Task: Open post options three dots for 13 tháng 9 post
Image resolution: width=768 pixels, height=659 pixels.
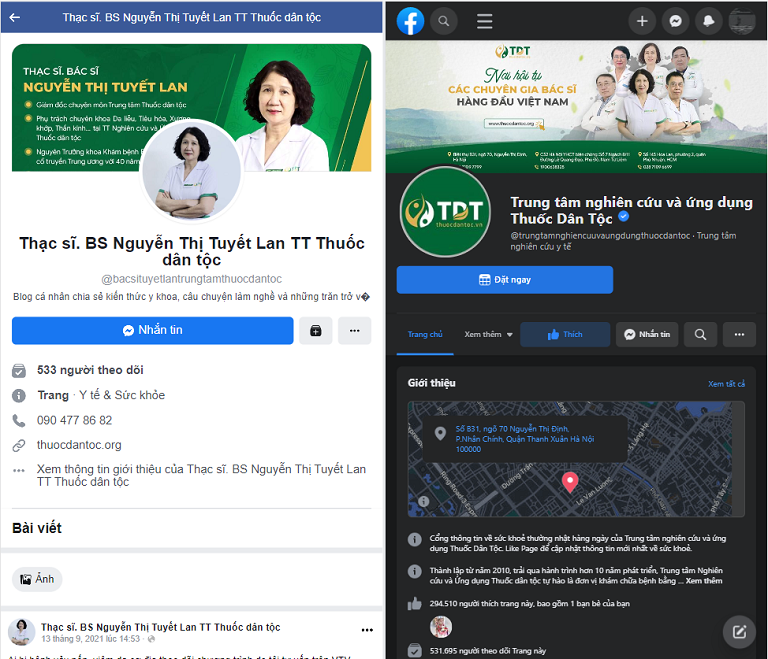Action: pos(367,630)
